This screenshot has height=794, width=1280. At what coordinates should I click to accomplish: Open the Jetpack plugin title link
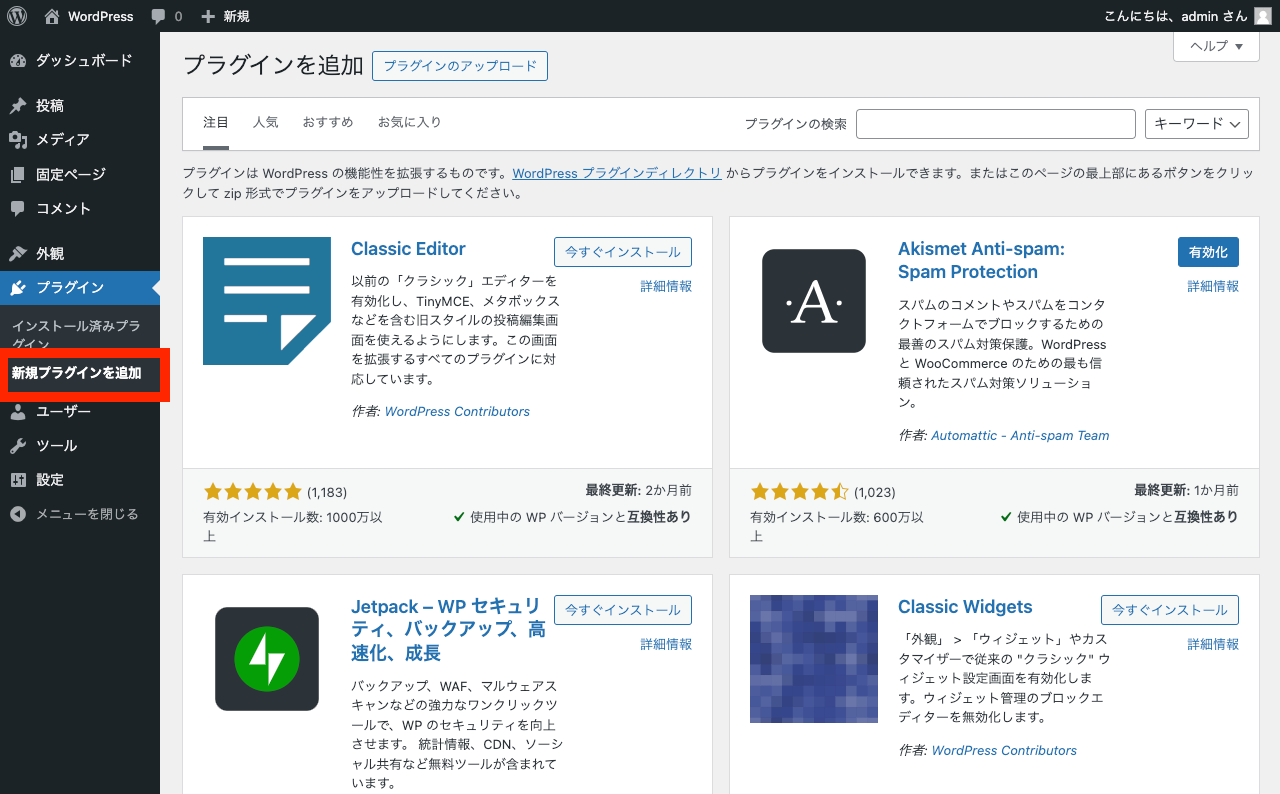click(448, 630)
